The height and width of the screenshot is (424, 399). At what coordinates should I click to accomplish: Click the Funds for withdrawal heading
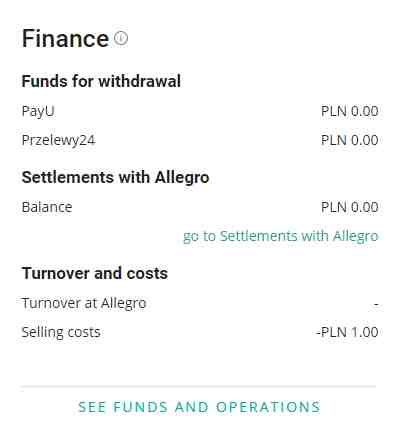[101, 81]
